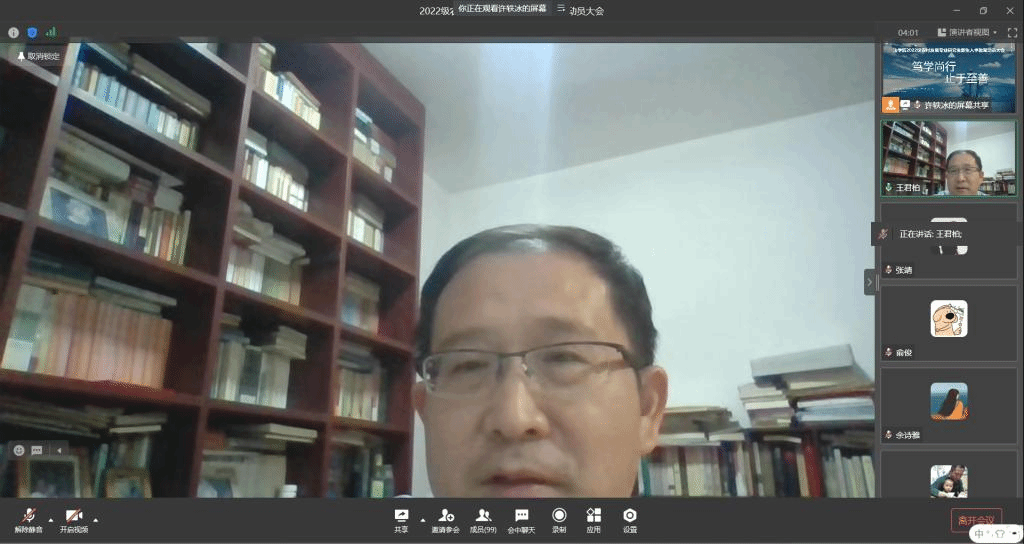Unmute the microphone (解除静音)

pyautogui.click(x=28, y=519)
